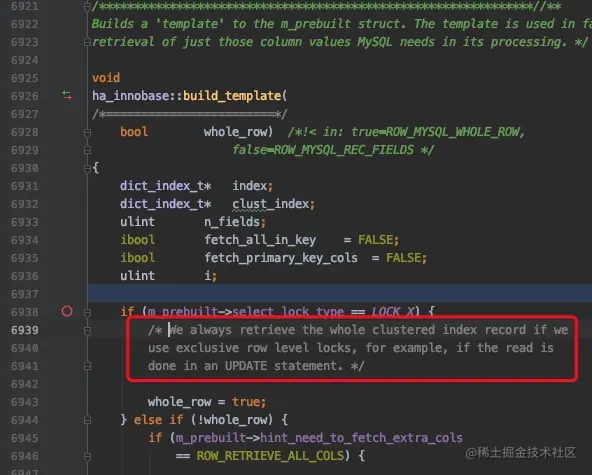592x475 pixels.
Task: Click the 'void' keyword on line 6925
Action: [x=106, y=78]
